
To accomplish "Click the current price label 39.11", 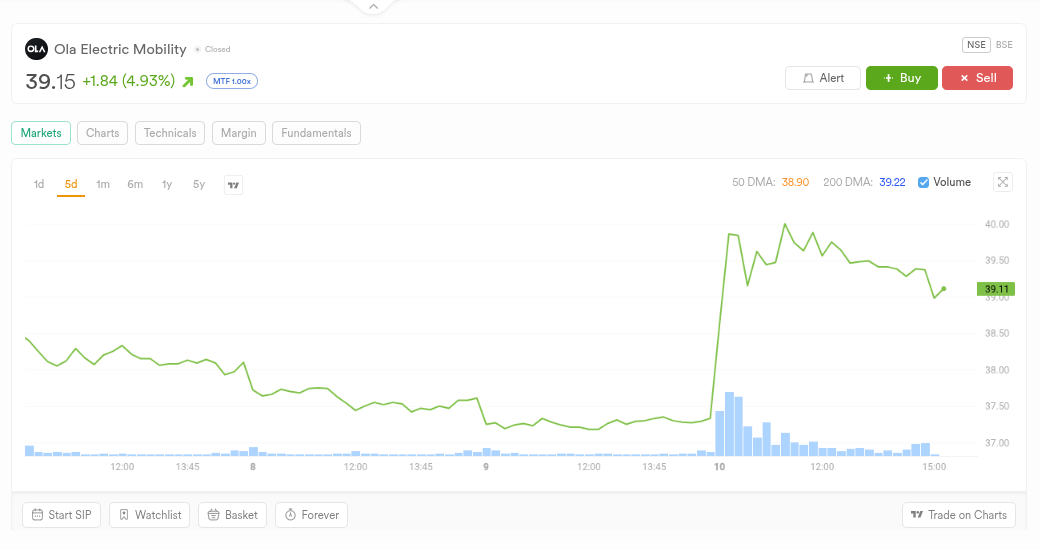I will (x=996, y=289).
